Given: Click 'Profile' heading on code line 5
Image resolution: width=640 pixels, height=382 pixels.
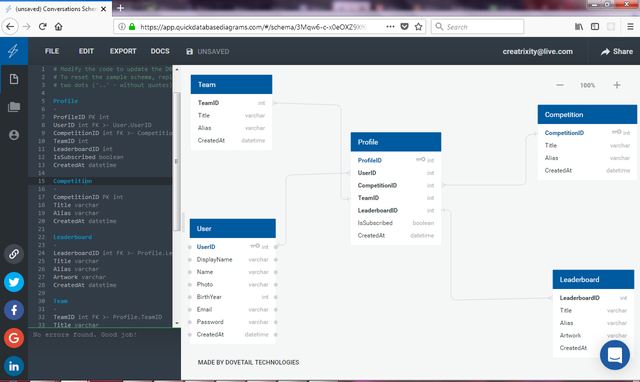Looking at the screenshot, I should click(x=66, y=101).
